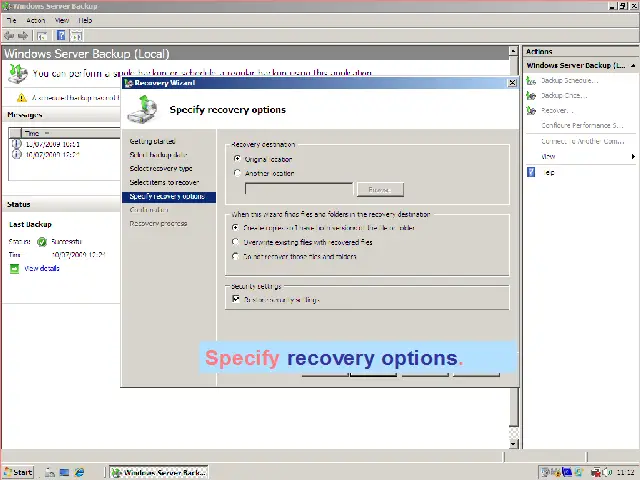This screenshot has width=640, height=480.
Task: Open the View menu in menu bar
Action: 62,20
